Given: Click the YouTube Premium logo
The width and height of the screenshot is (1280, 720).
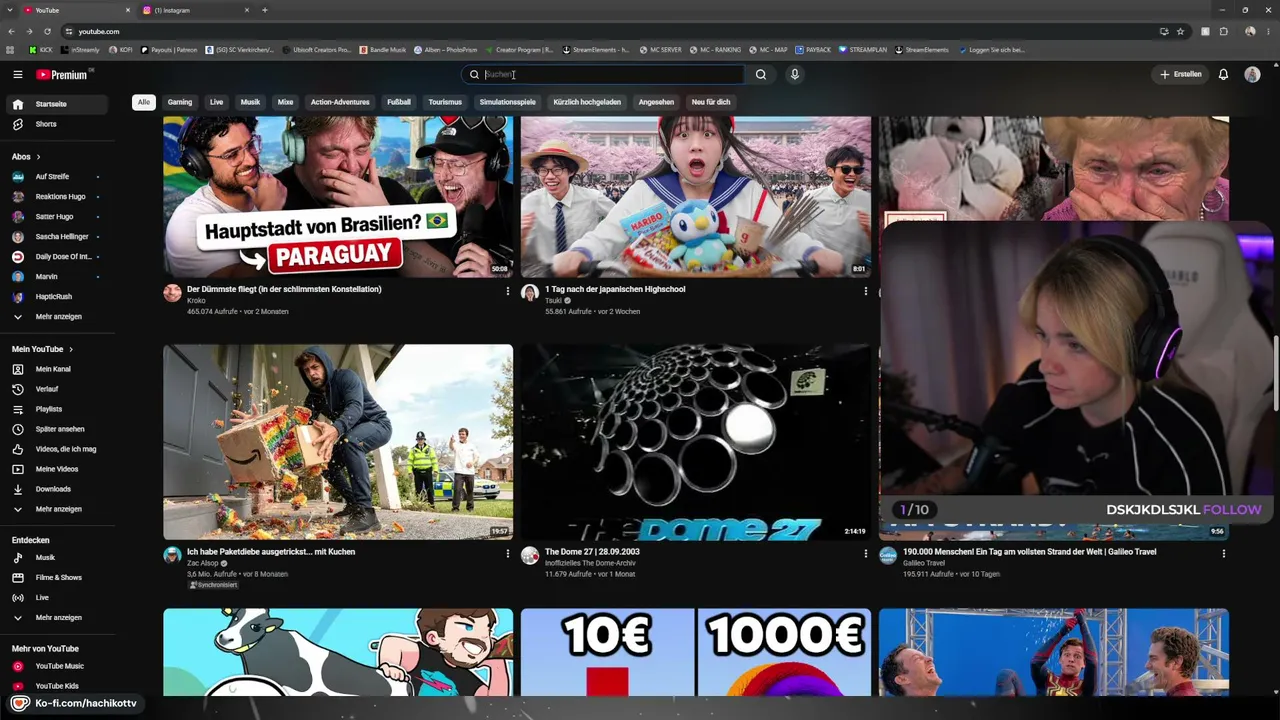Looking at the screenshot, I should pos(62,75).
